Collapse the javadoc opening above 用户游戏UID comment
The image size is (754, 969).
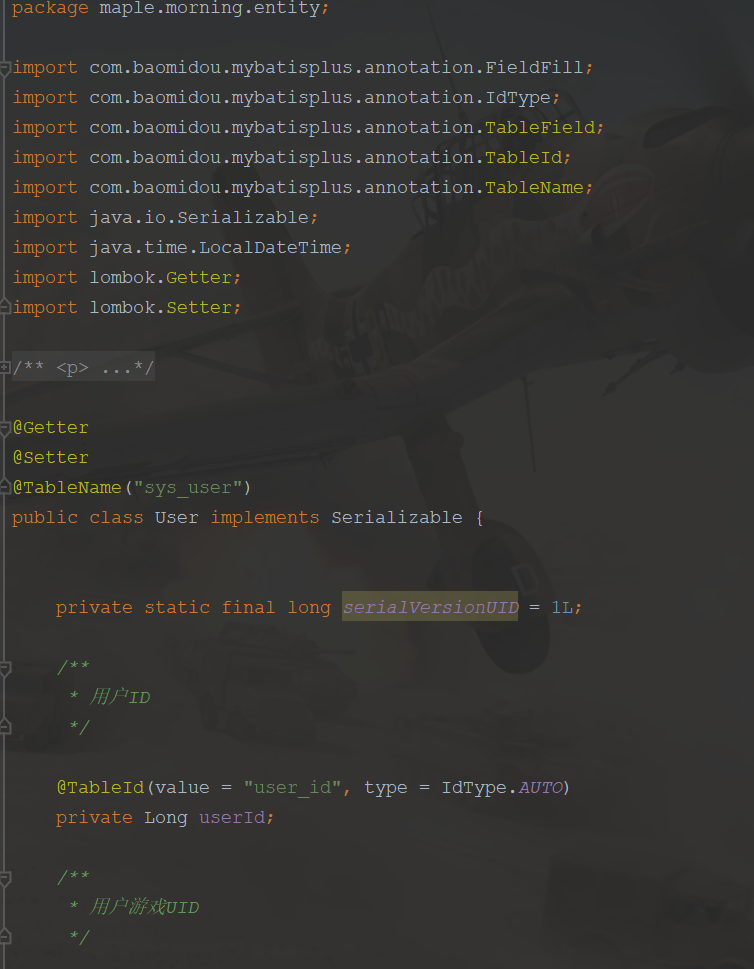(x=5, y=878)
